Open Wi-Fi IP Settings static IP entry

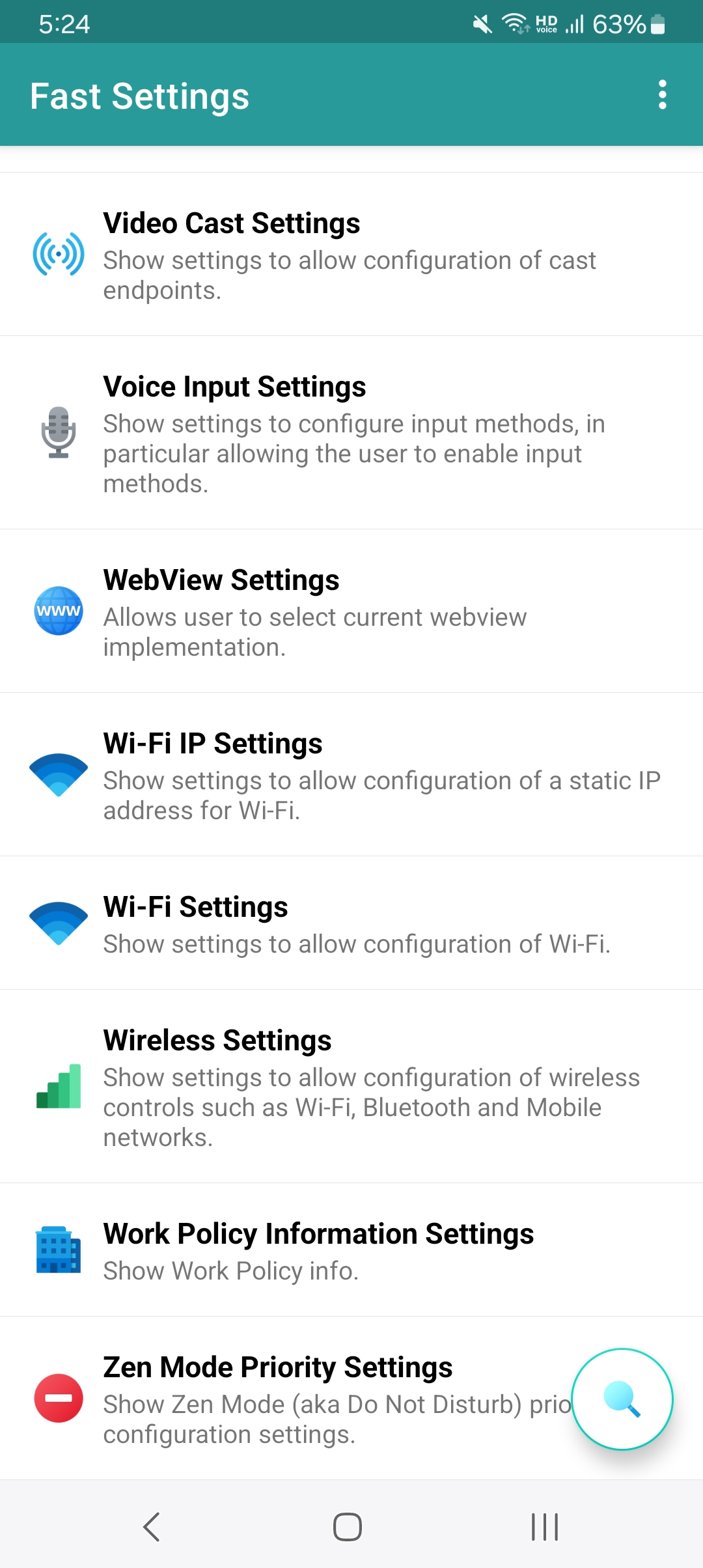point(213,744)
